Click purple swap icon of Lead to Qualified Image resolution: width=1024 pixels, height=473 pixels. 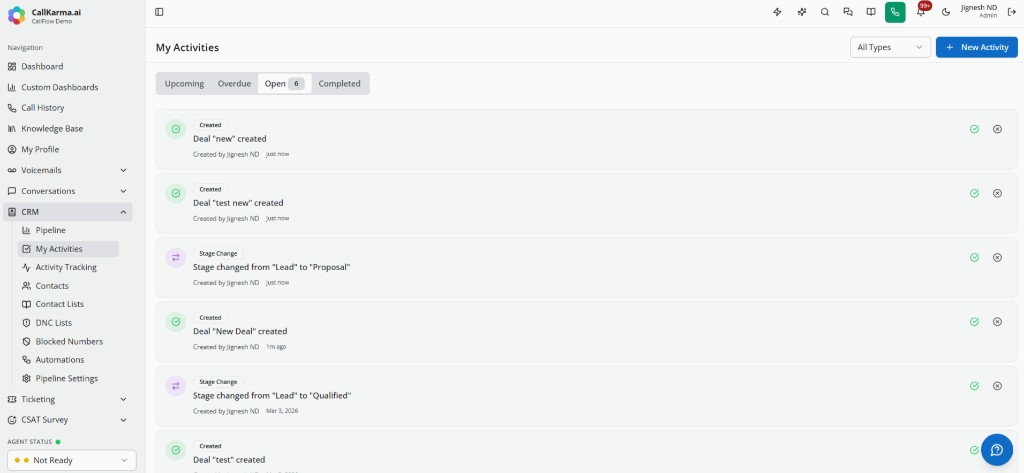pos(175,386)
